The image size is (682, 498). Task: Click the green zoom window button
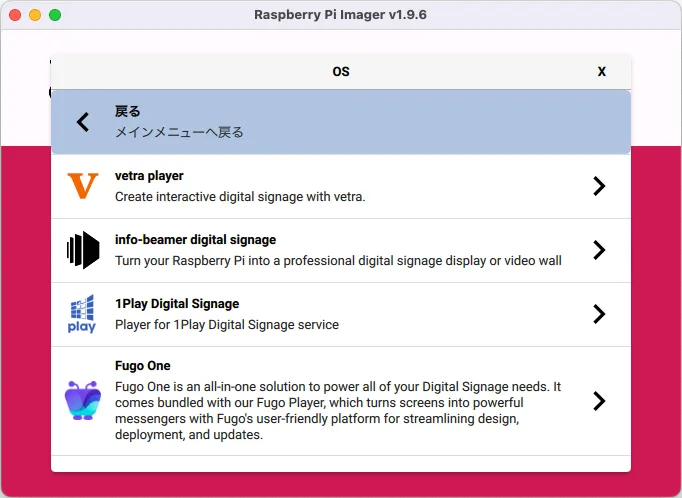pos(55,15)
